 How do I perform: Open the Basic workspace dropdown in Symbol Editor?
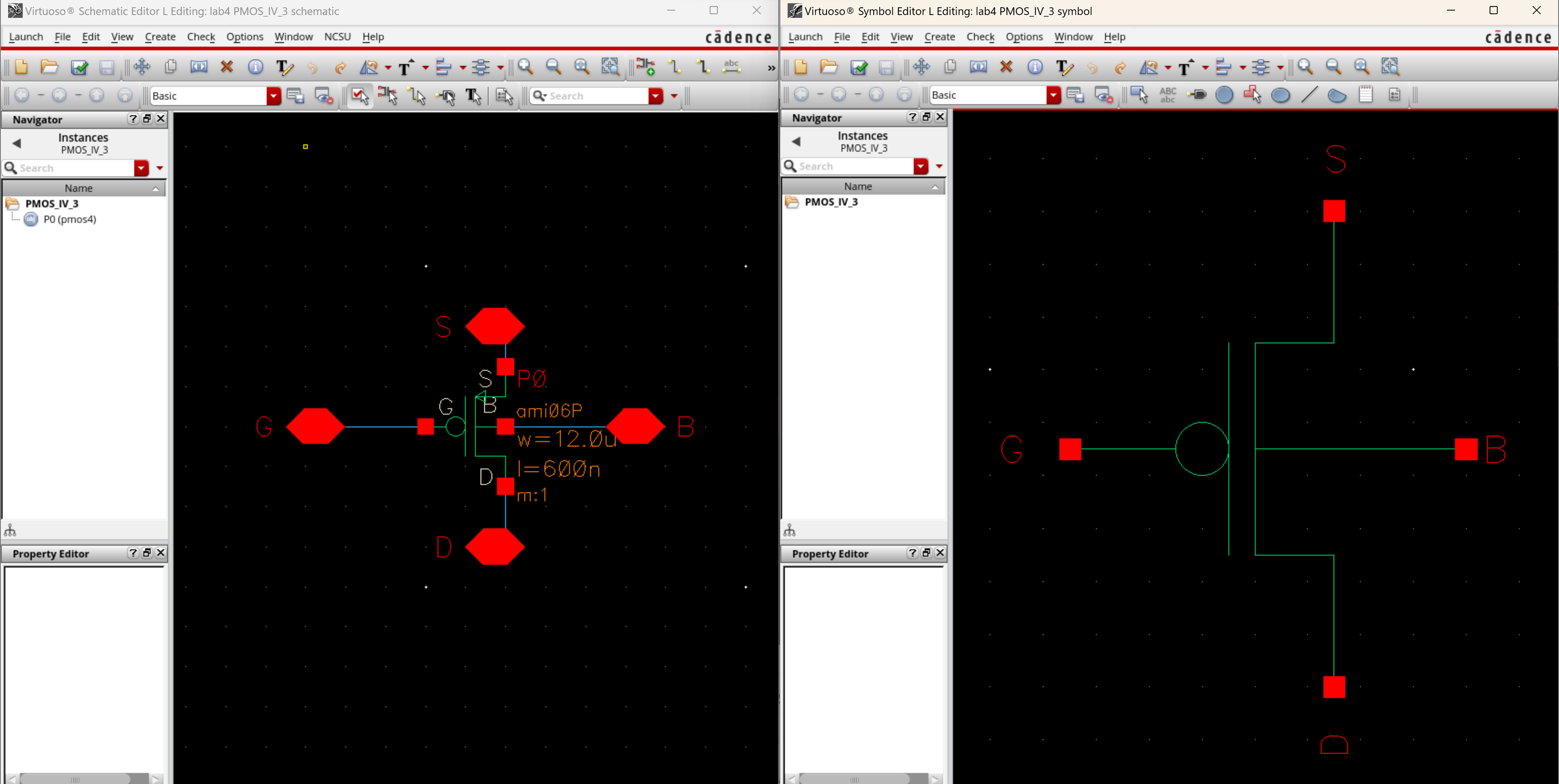pos(1053,95)
